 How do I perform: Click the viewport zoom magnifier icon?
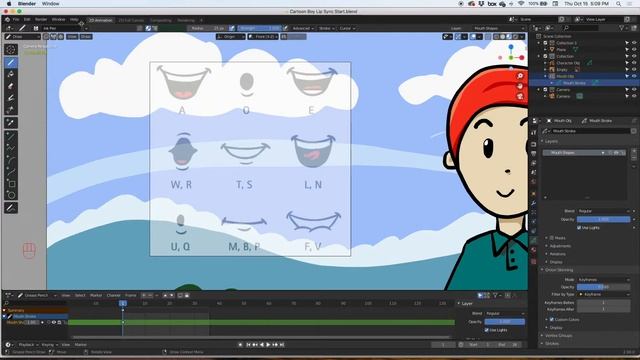(520, 76)
